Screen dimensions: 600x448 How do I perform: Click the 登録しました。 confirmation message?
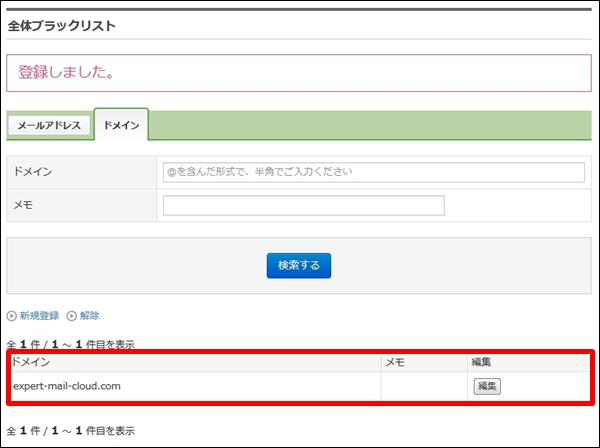click(x=299, y=73)
